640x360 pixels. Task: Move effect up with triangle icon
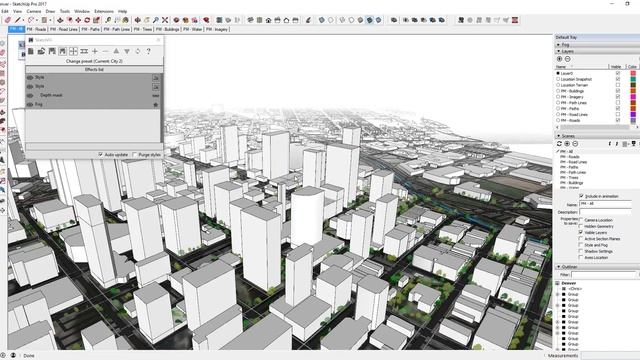coord(116,51)
